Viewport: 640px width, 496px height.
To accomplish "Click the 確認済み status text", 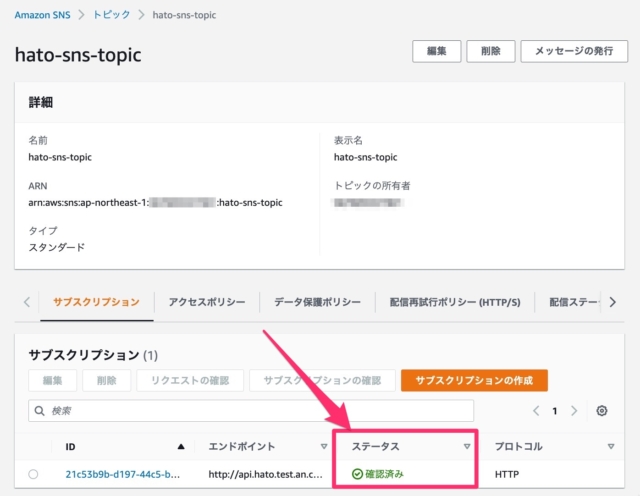I will (384, 474).
